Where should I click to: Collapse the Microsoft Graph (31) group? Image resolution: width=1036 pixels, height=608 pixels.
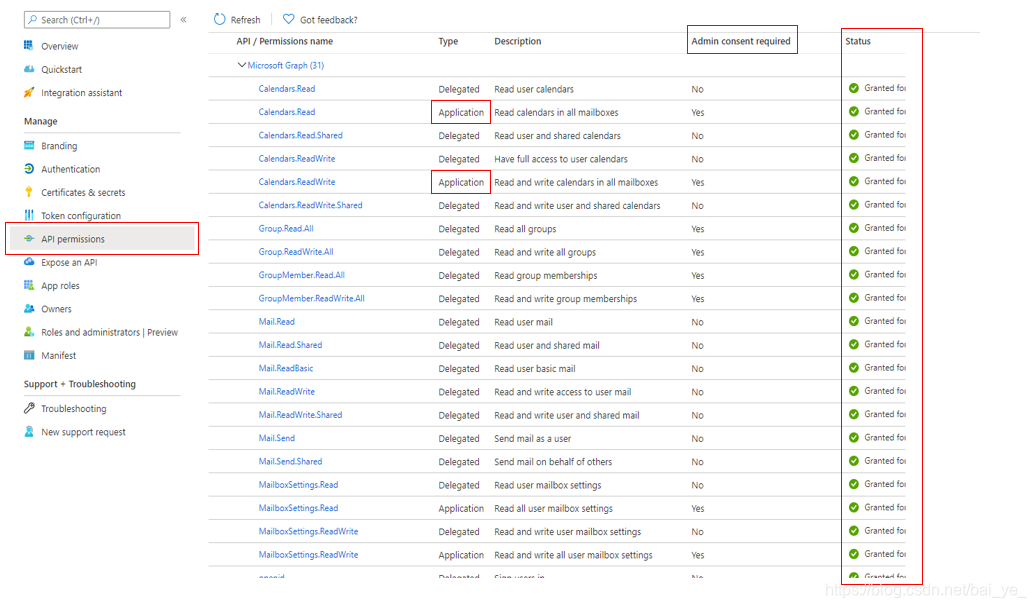point(241,65)
